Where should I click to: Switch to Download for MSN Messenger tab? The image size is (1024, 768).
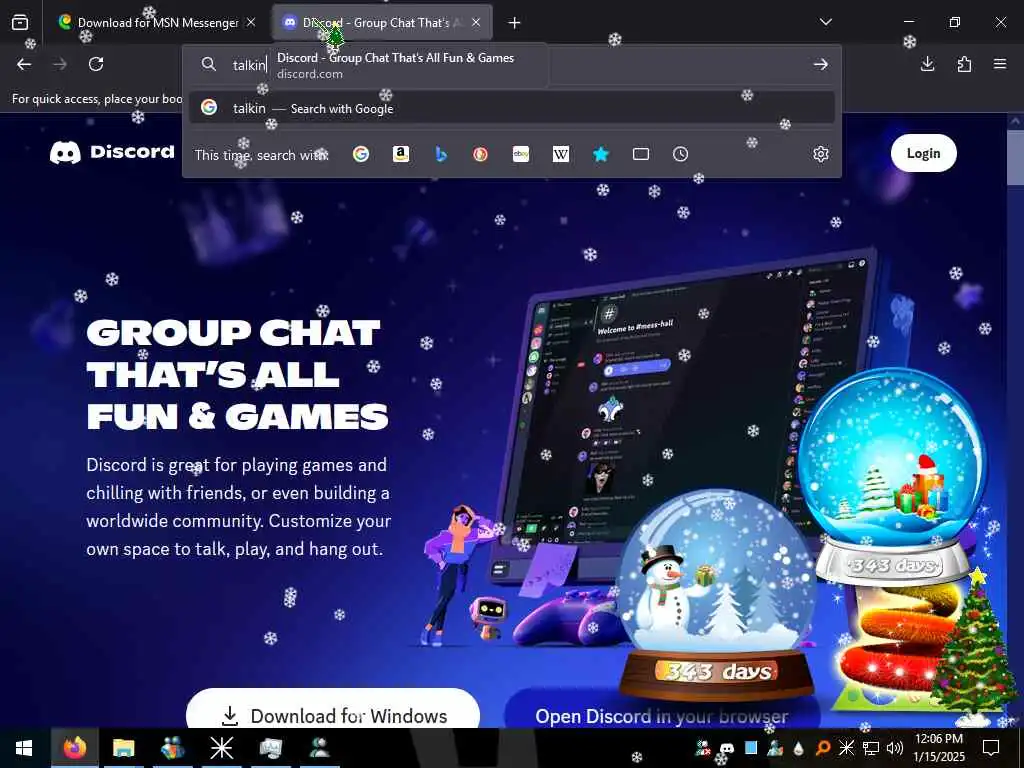[157, 23]
